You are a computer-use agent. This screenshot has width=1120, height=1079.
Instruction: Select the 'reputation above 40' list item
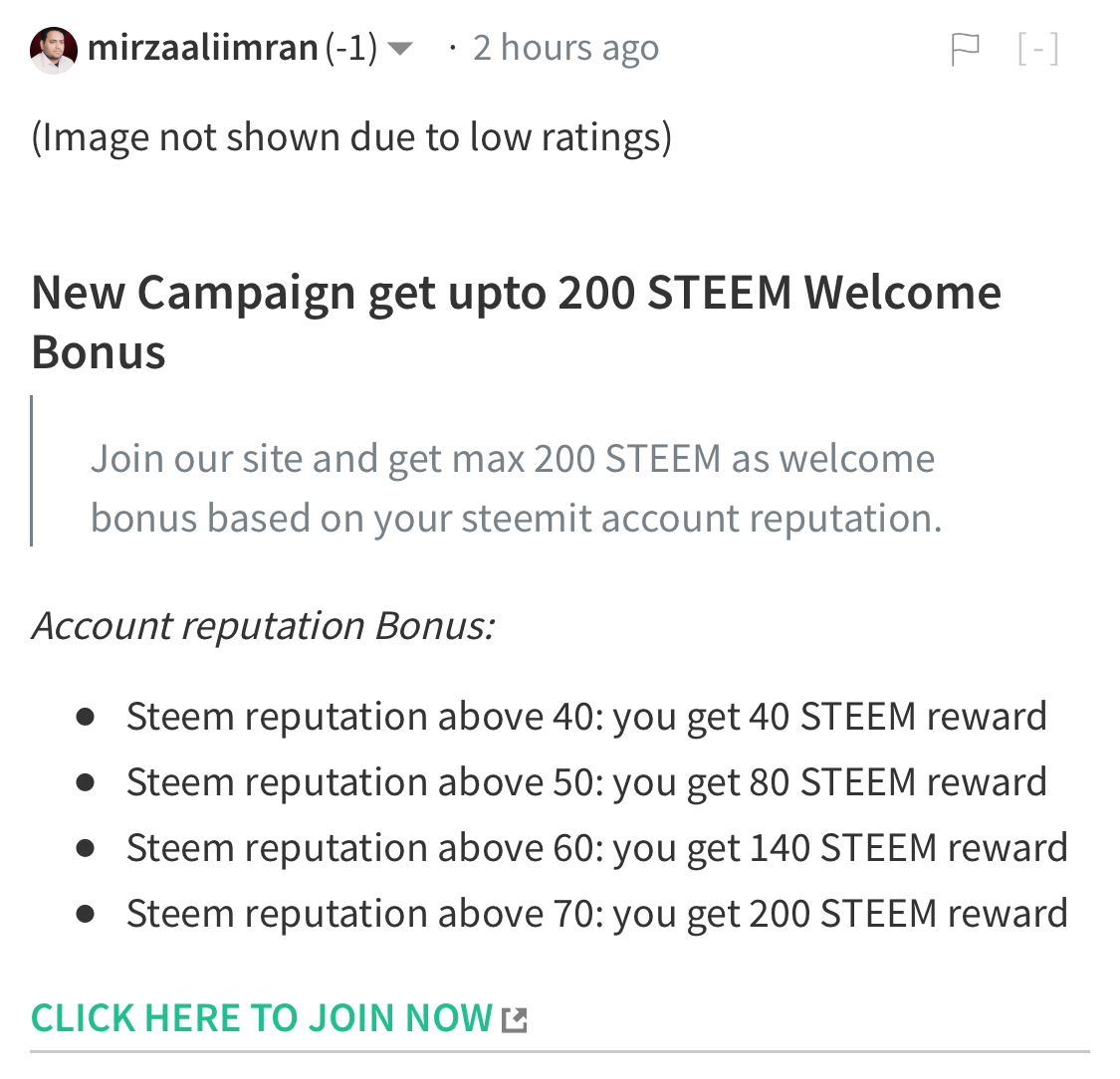pos(585,717)
